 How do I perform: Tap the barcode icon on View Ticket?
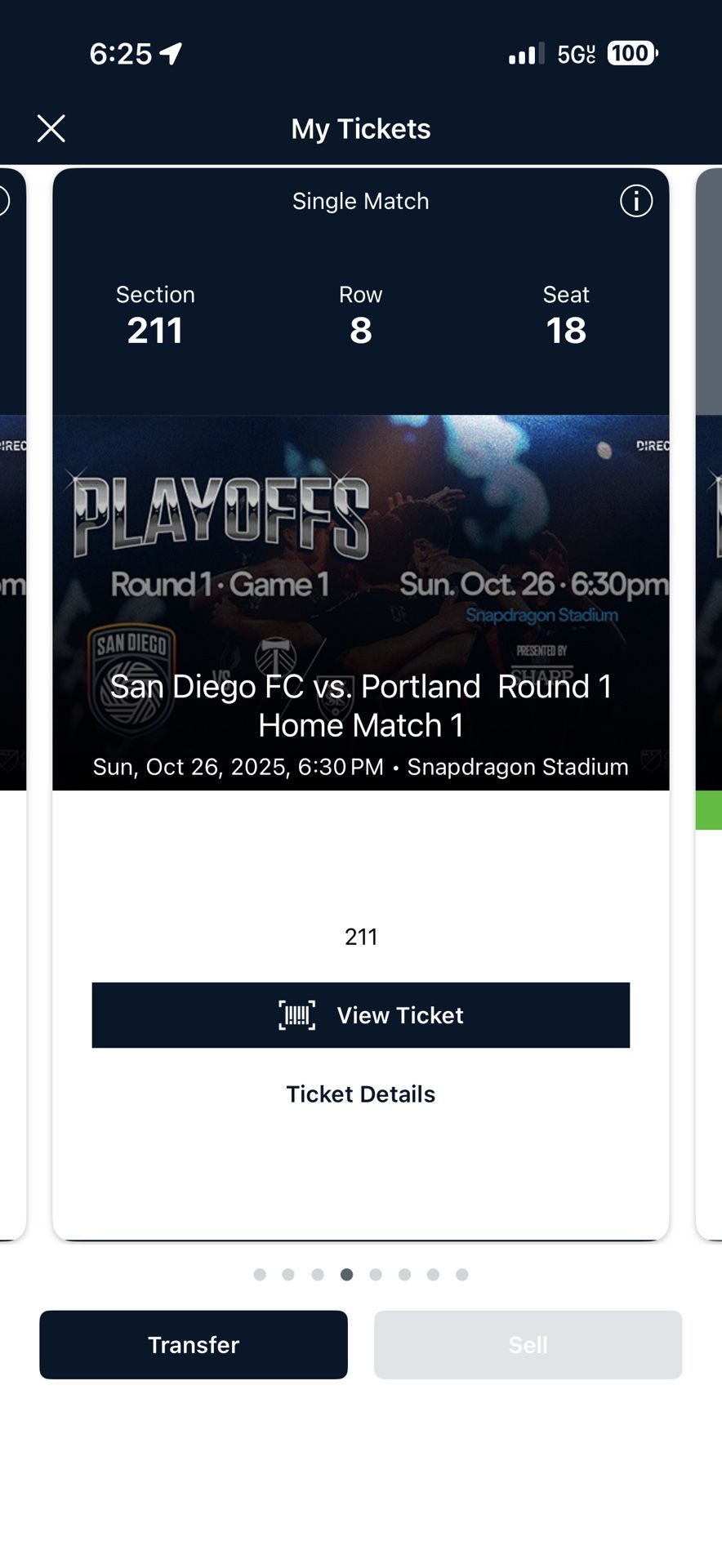(298, 1015)
